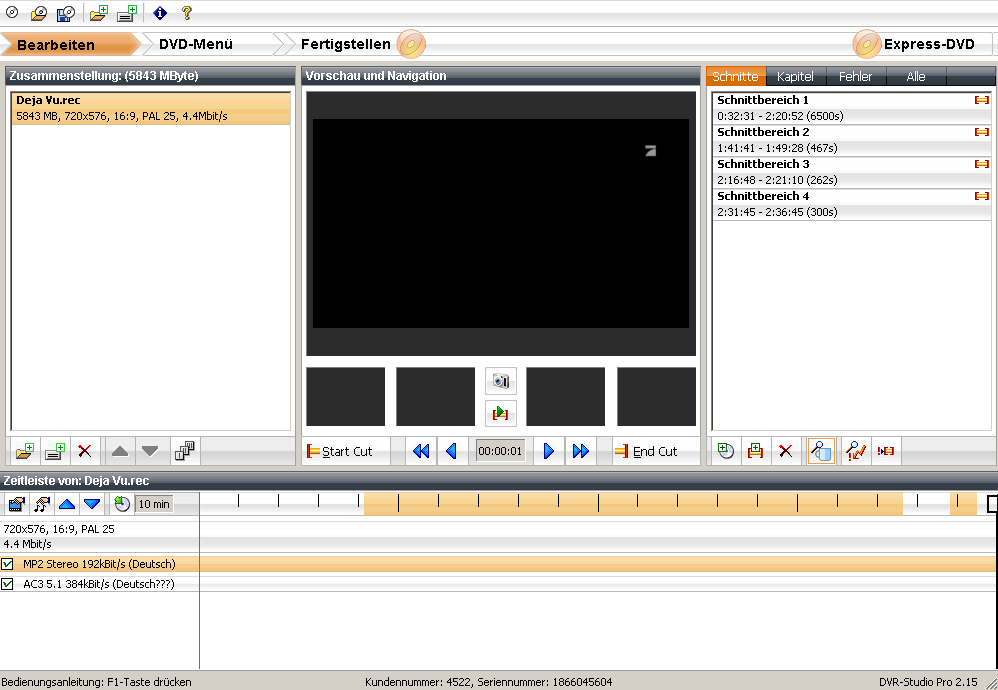Click blue down triangle in timeline toolbar
This screenshot has width=998, height=690.
click(x=92, y=504)
